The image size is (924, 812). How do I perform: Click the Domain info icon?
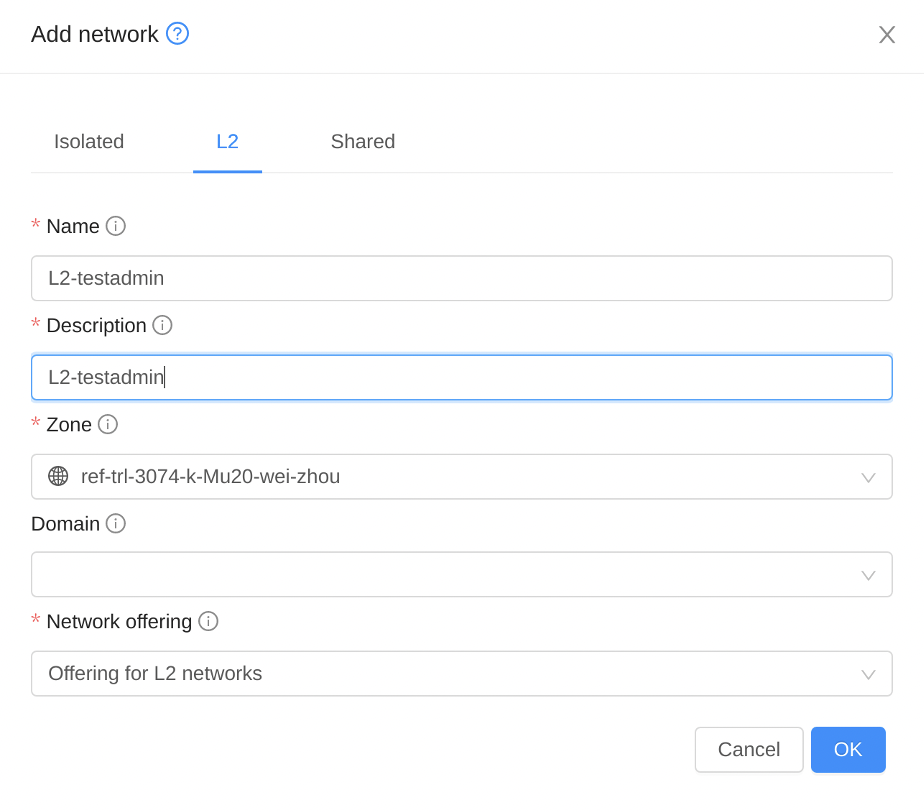pyautogui.click(x=116, y=523)
